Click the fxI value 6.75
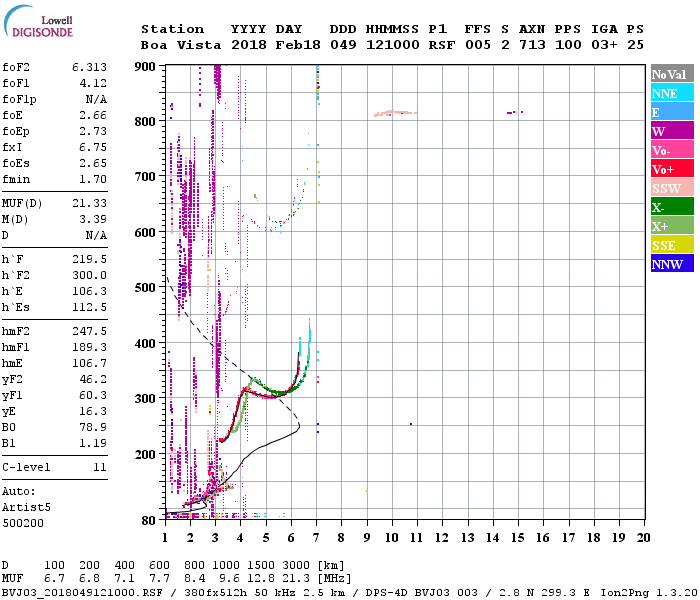Viewport: 700px width, 600px height. pyautogui.click(x=93, y=148)
